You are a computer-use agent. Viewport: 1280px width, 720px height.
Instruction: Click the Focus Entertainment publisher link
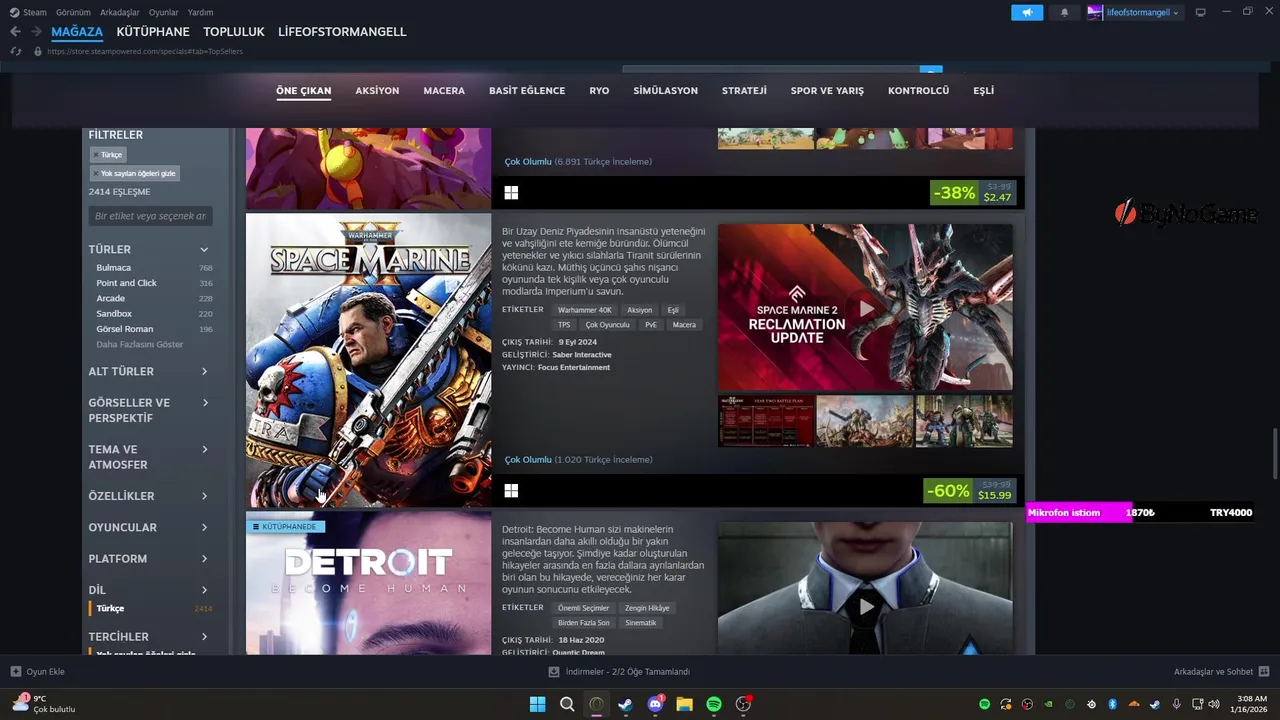coord(574,367)
